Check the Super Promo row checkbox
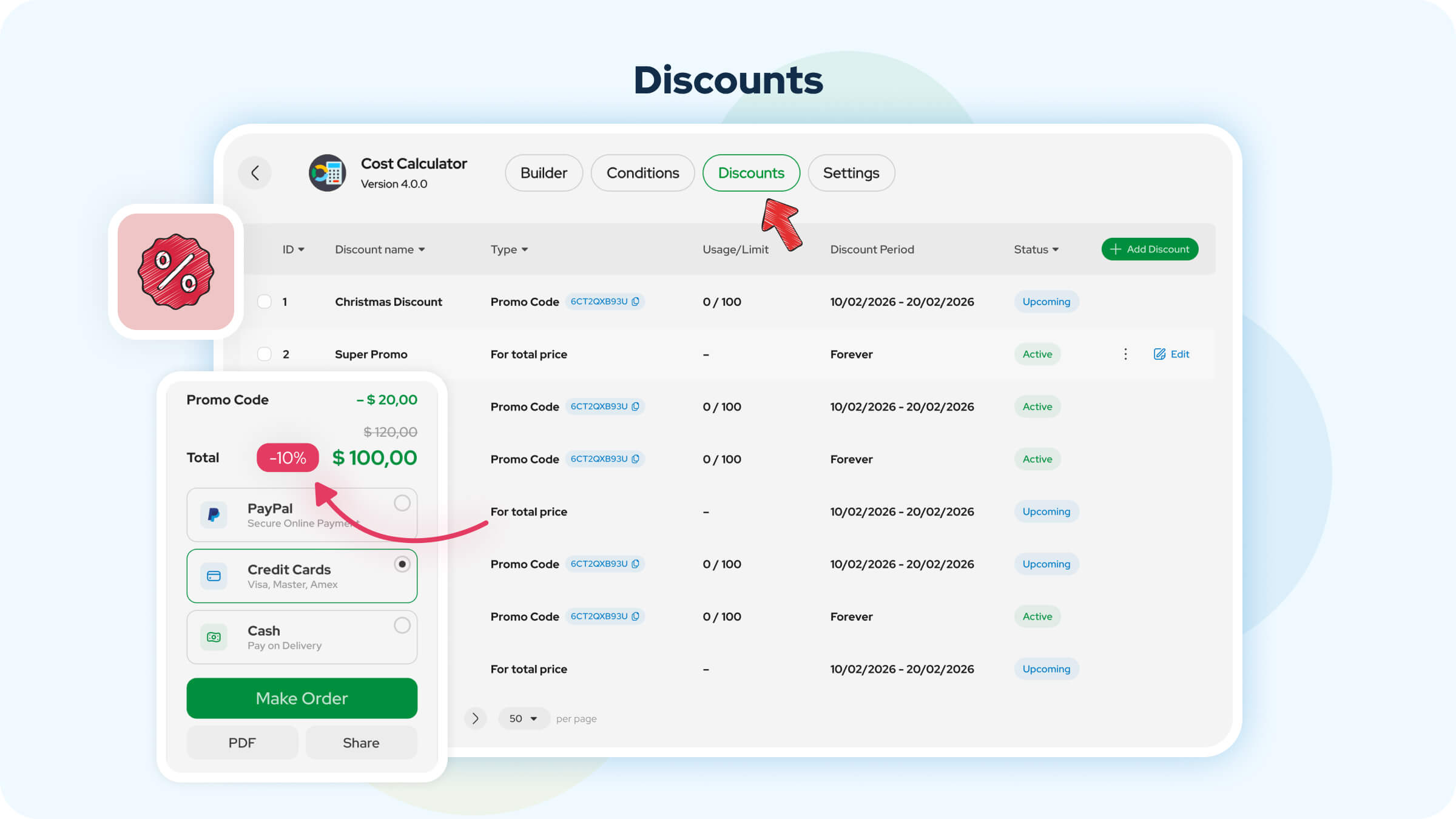Viewport: 1456px width, 819px height. click(x=265, y=354)
